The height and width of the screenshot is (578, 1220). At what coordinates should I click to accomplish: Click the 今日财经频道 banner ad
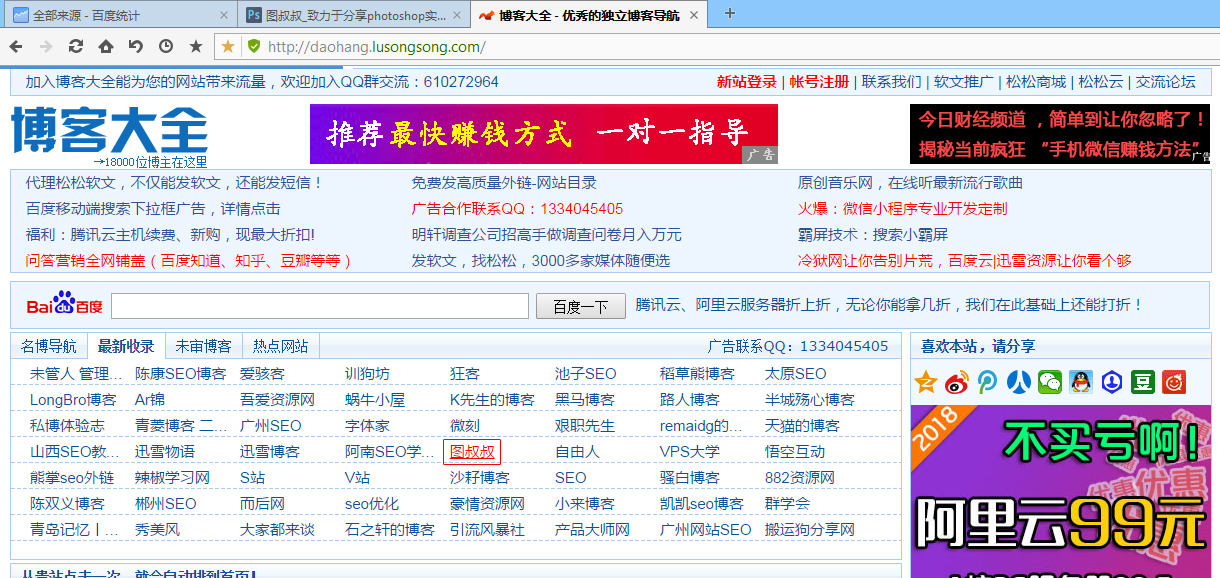tap(1060, 134)
